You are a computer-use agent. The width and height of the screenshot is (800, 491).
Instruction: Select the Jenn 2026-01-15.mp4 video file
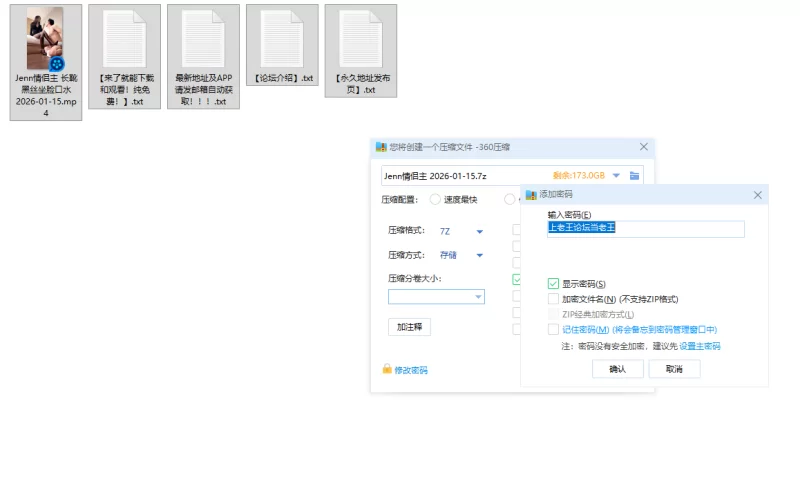pyautogui.click(x=45, y=62)
